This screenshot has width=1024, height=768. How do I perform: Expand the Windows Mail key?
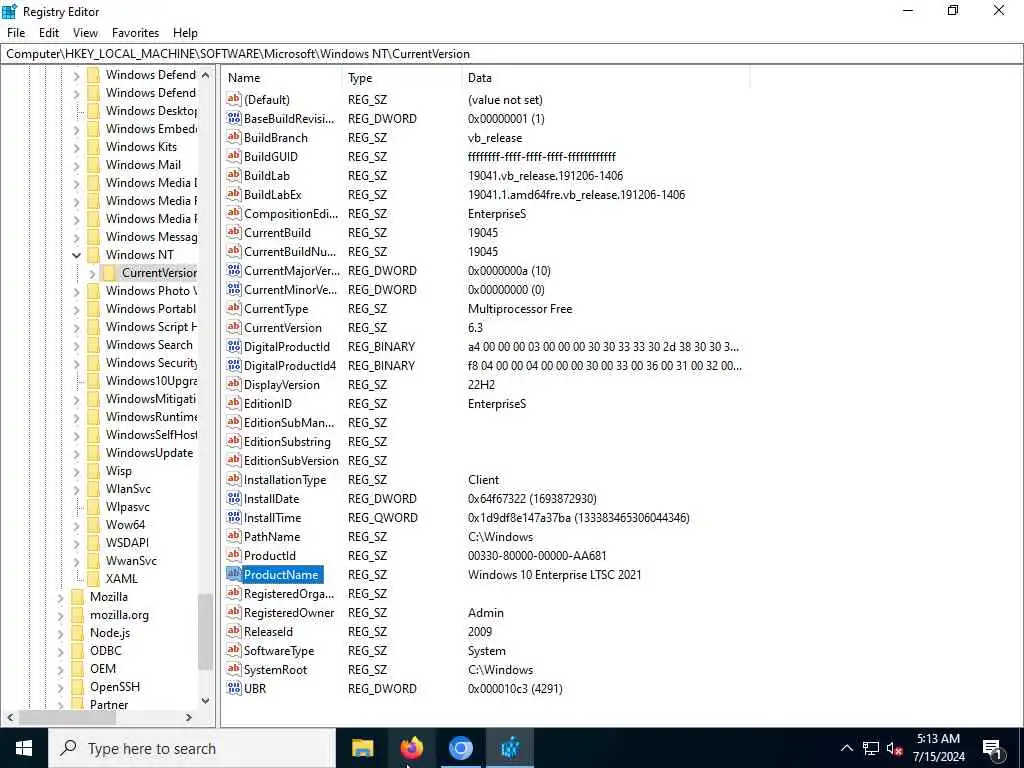[x=76, y=165]
